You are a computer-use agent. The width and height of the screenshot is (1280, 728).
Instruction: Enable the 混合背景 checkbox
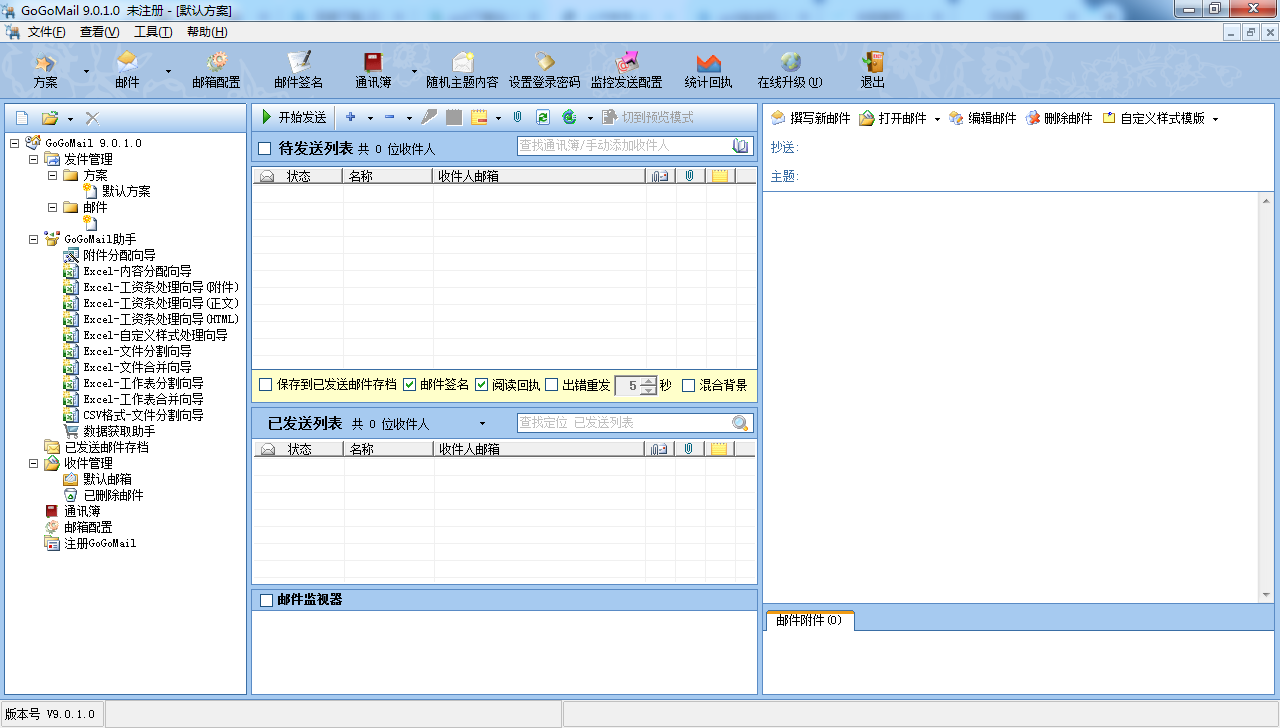pyautogui.click(x=688, y=385)
